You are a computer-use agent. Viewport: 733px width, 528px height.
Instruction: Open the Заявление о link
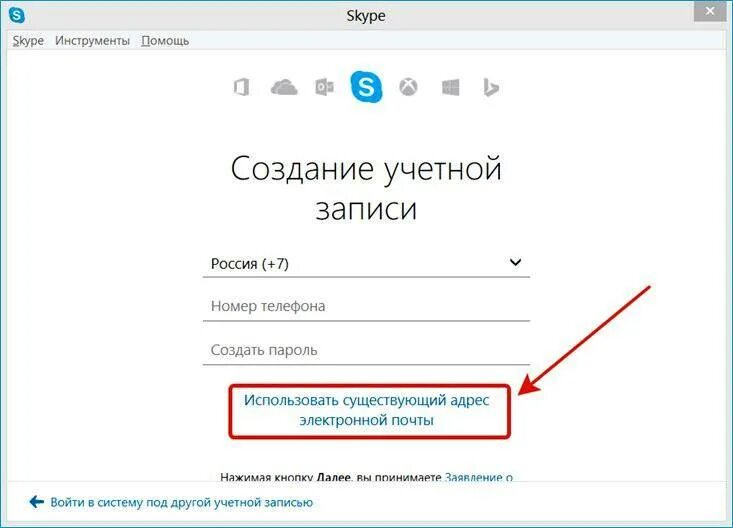479,477
